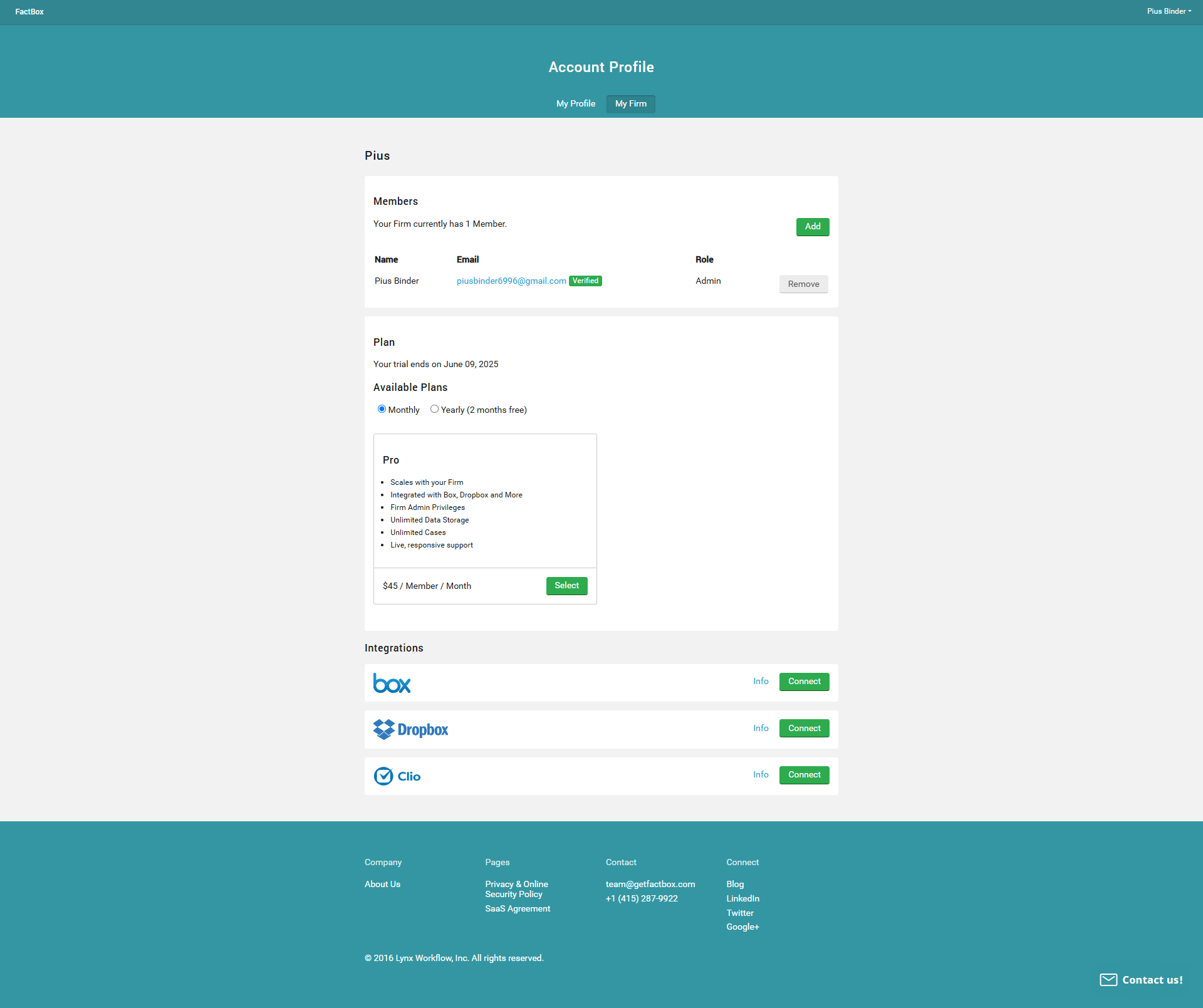Switch to the My Firm tab
The width and height of the screenshot is (1203, 1008).
pyautogui.click(x=631, y=104)
